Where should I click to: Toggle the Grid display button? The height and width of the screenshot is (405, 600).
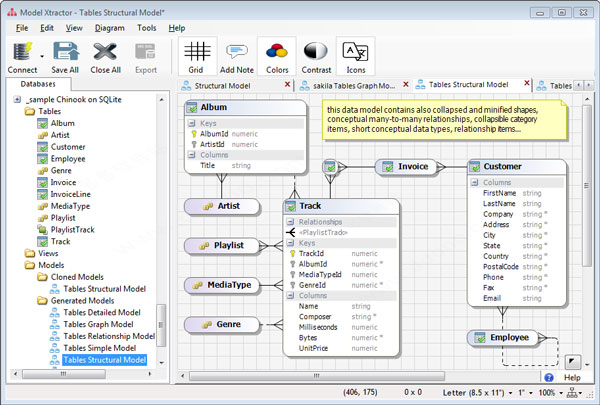click(x=198, y=51)
